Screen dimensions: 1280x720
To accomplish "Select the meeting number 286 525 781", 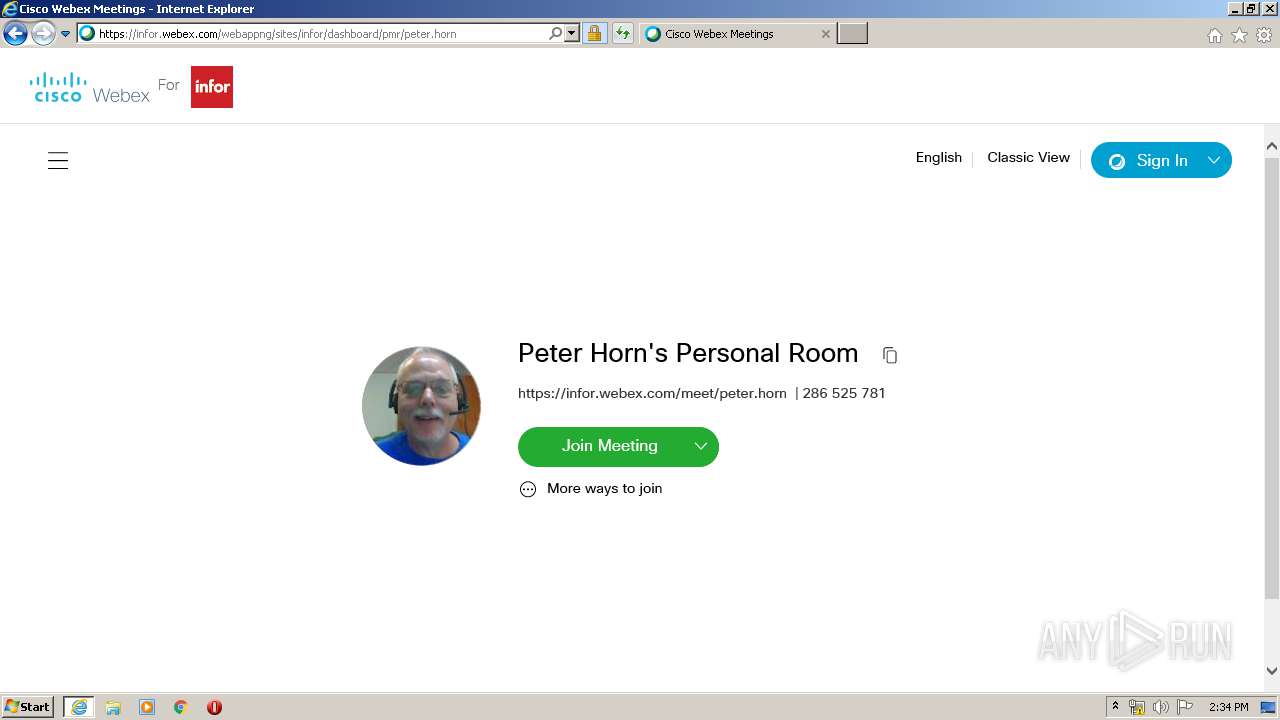I will coord(843,393).
